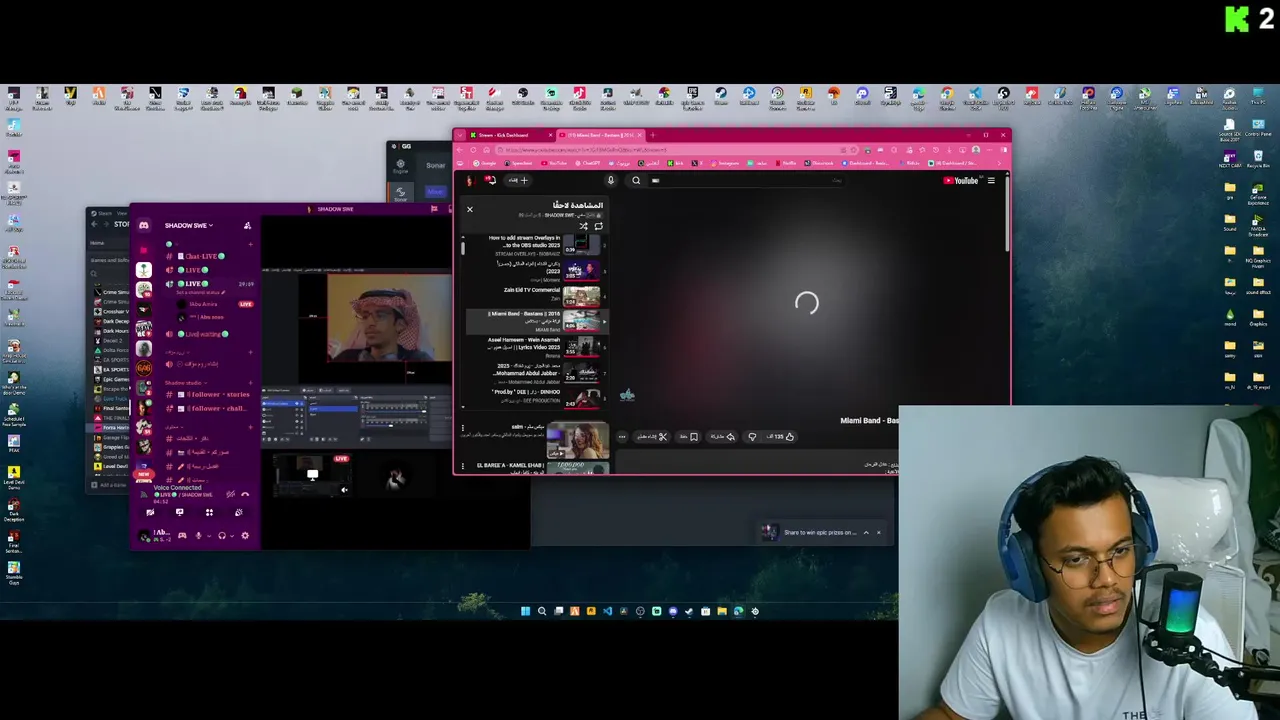Image resolution: width=1280 pixels, height=720 pixels.
Task: Open Discord headphone output options arrow
Action: pyautogui.click(x=232, y=535)
